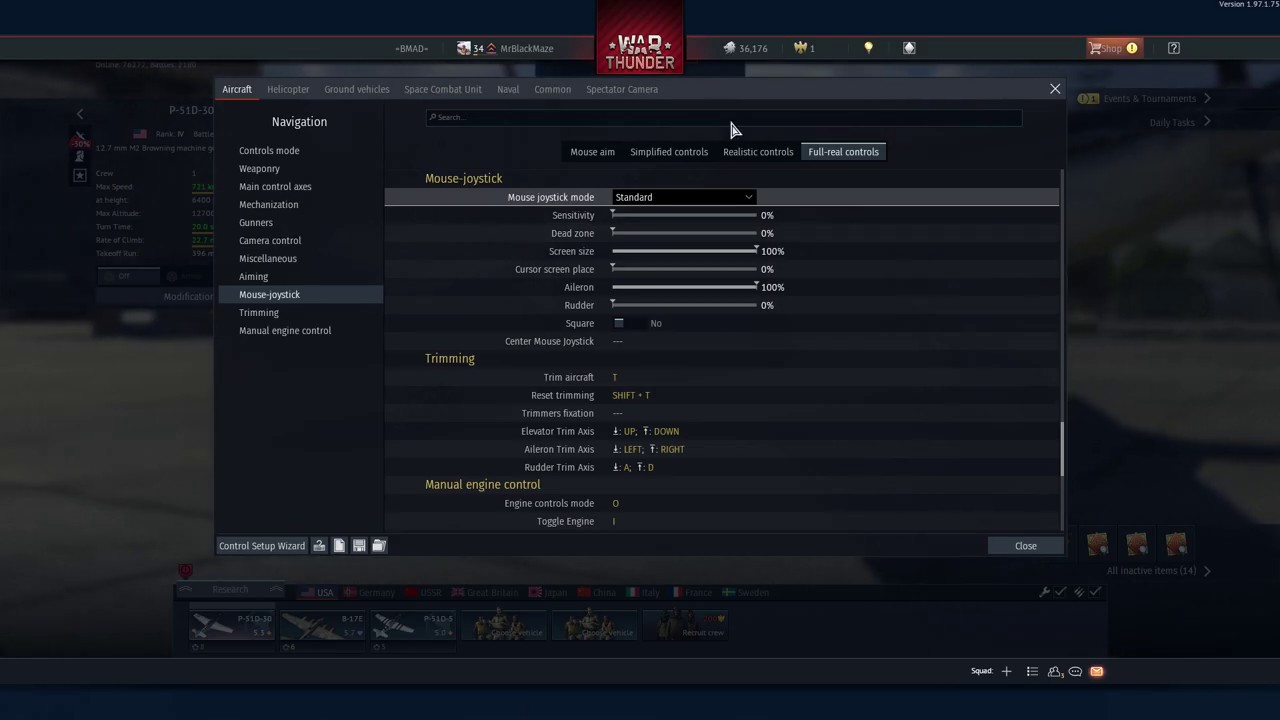Click the Close button
Viewport: 1280px width, 720px height.
[x=1026, y=546]
